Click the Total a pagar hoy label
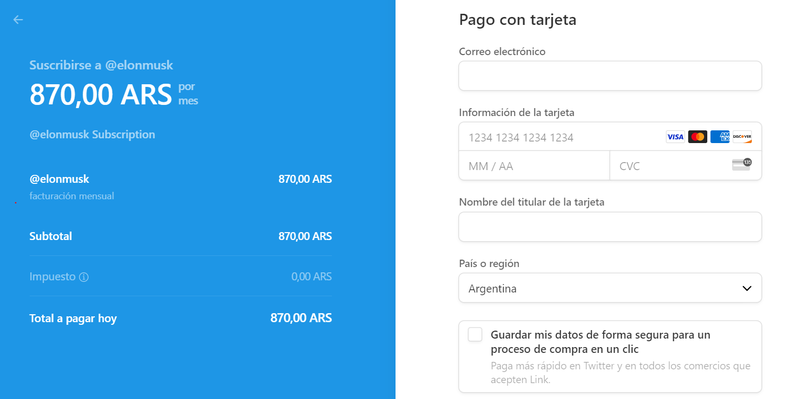The height and width of the screenshot is (399, 790). 73,318
